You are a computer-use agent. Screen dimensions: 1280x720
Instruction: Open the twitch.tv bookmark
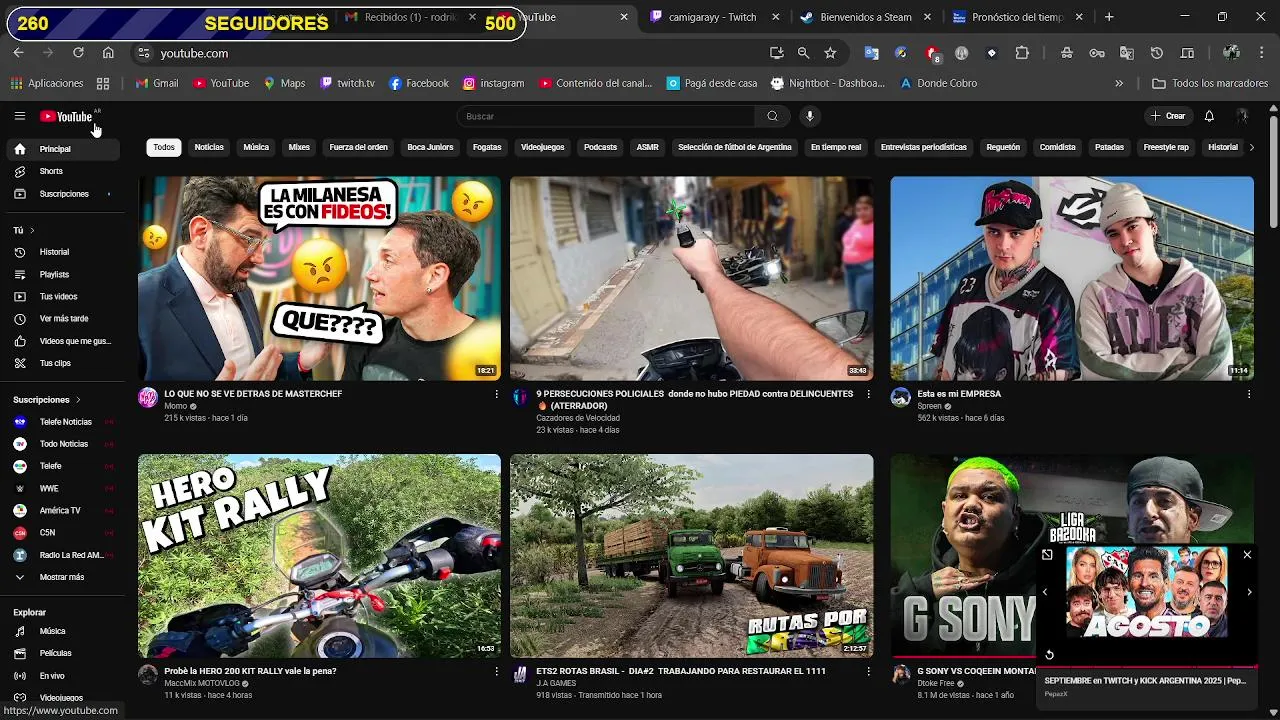pyautogui.click(x=347, y=83)
